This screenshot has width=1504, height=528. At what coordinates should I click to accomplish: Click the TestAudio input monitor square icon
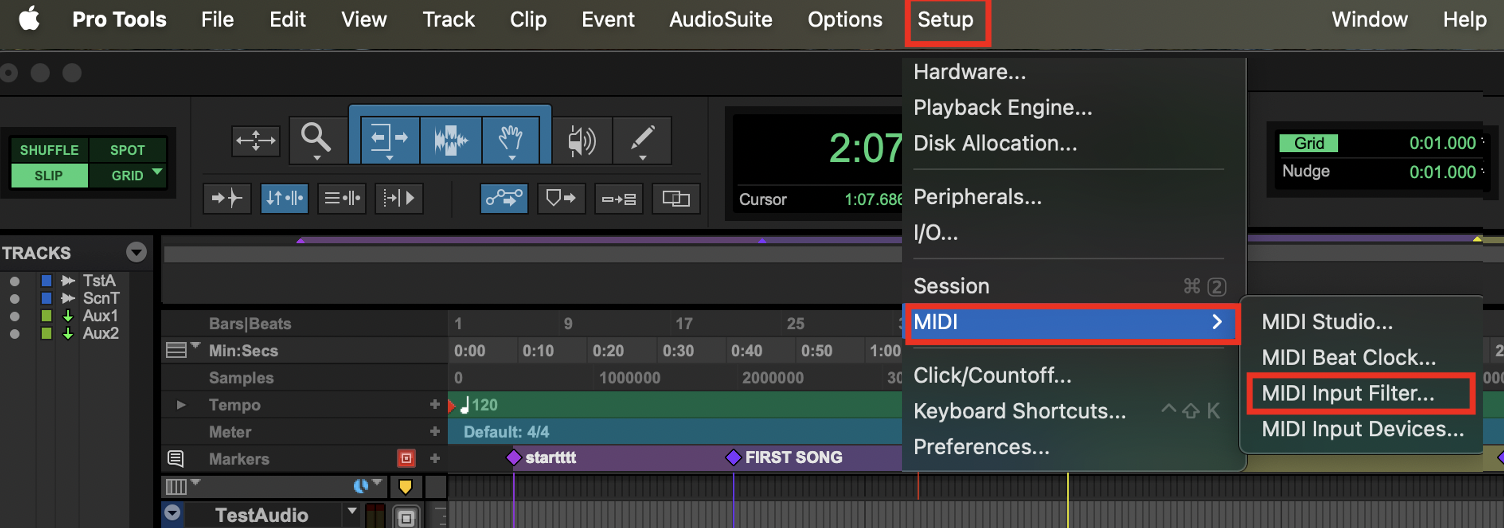coord(405,518)
